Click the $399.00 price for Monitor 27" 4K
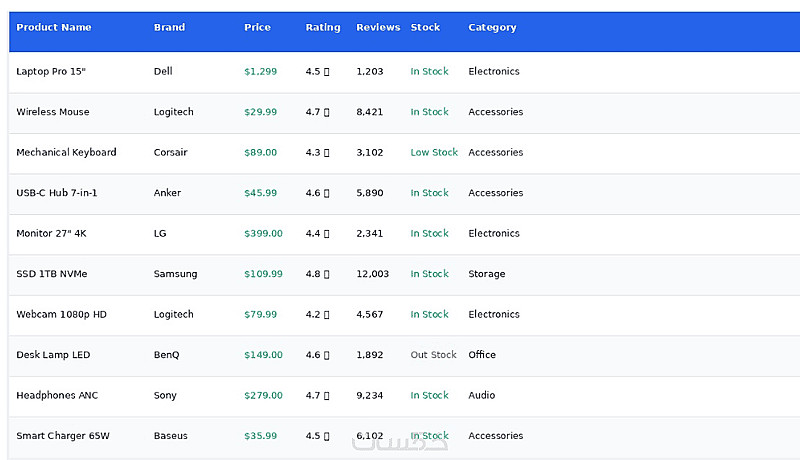Screen dimensions: 800x460 [x=263, y=234]
